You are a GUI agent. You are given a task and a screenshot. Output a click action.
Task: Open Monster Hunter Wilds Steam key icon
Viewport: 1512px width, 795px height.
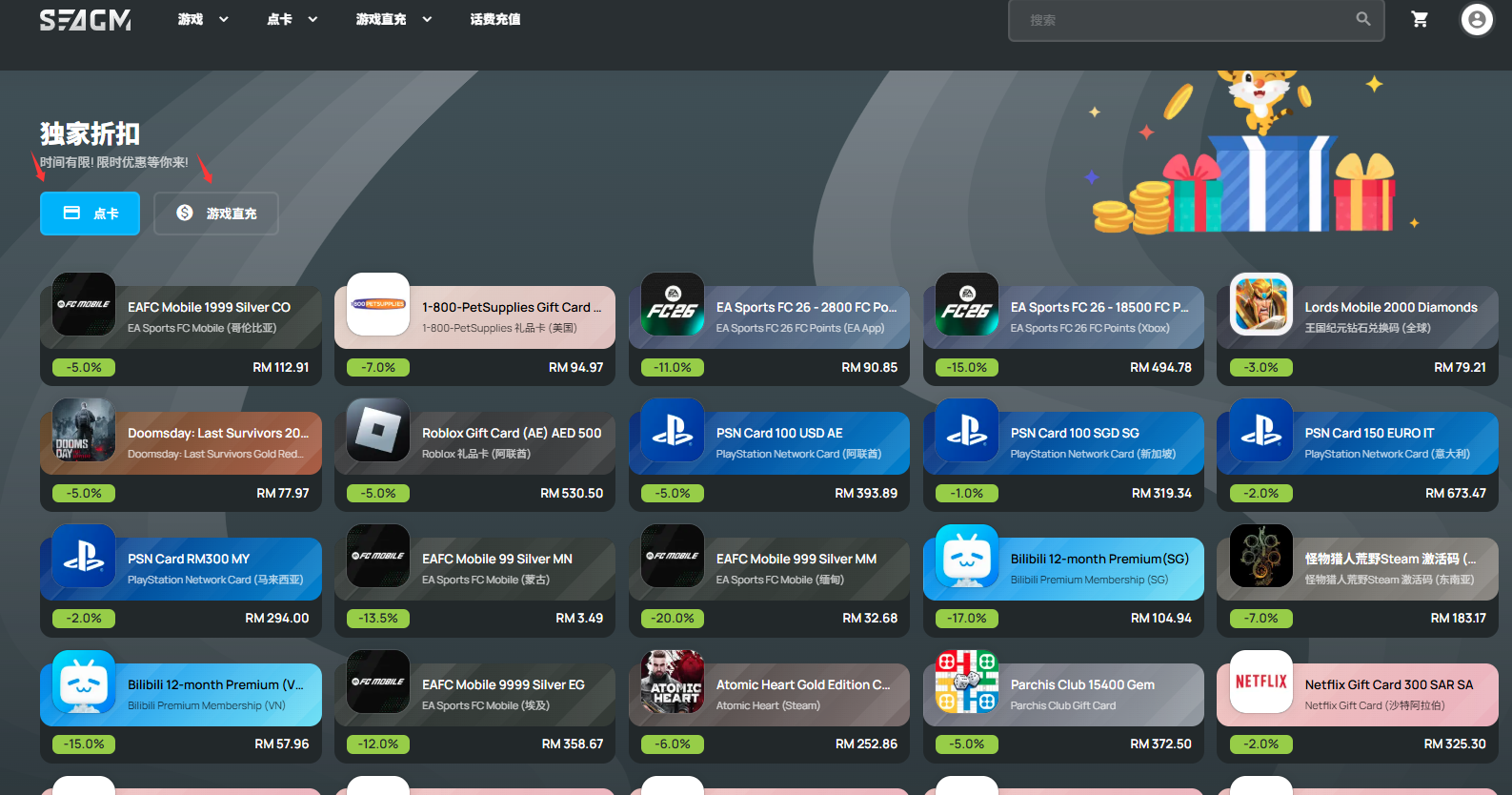point(1261,556)
